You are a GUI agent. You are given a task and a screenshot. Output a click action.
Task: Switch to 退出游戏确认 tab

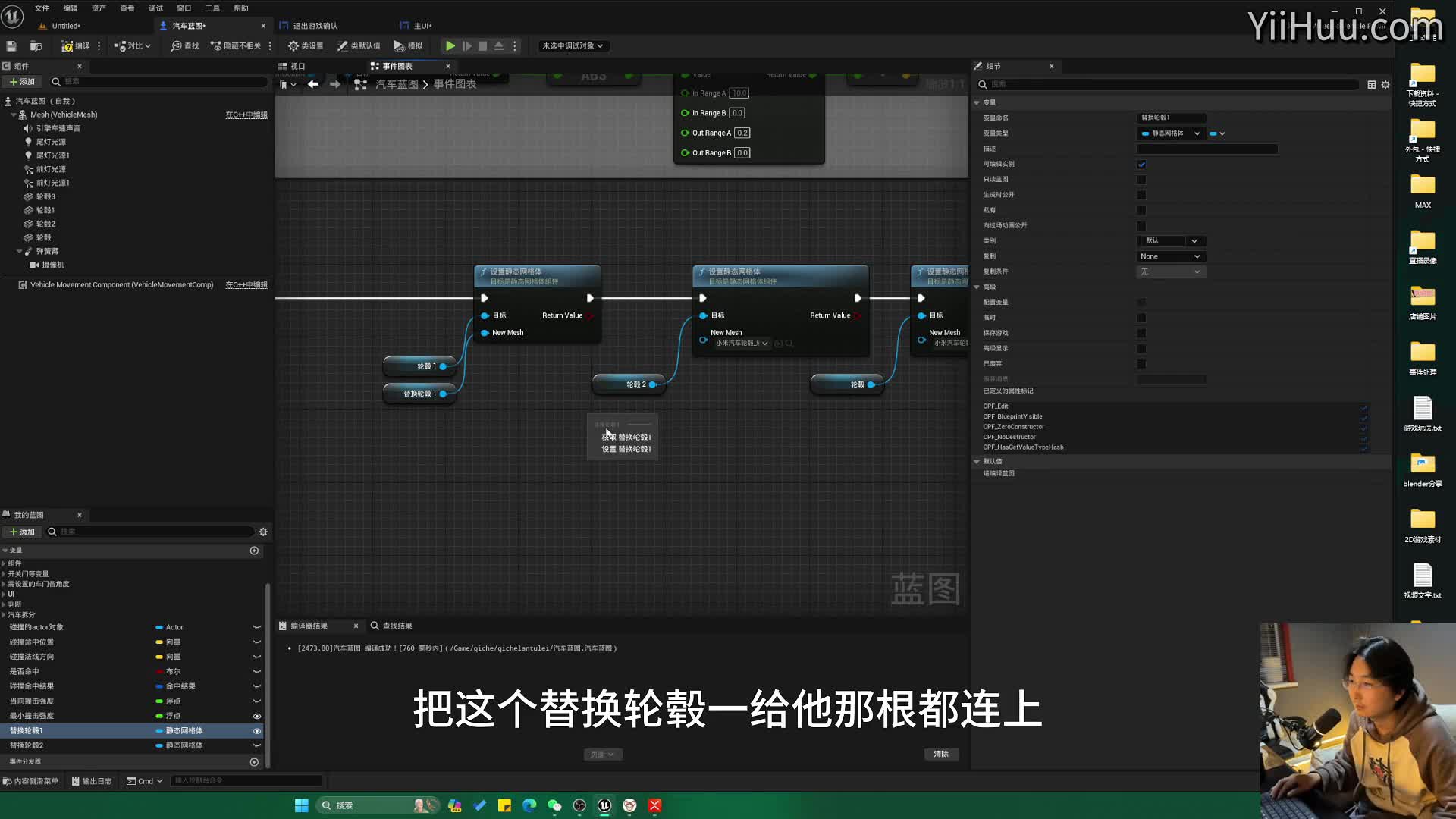tap(316, 26)
